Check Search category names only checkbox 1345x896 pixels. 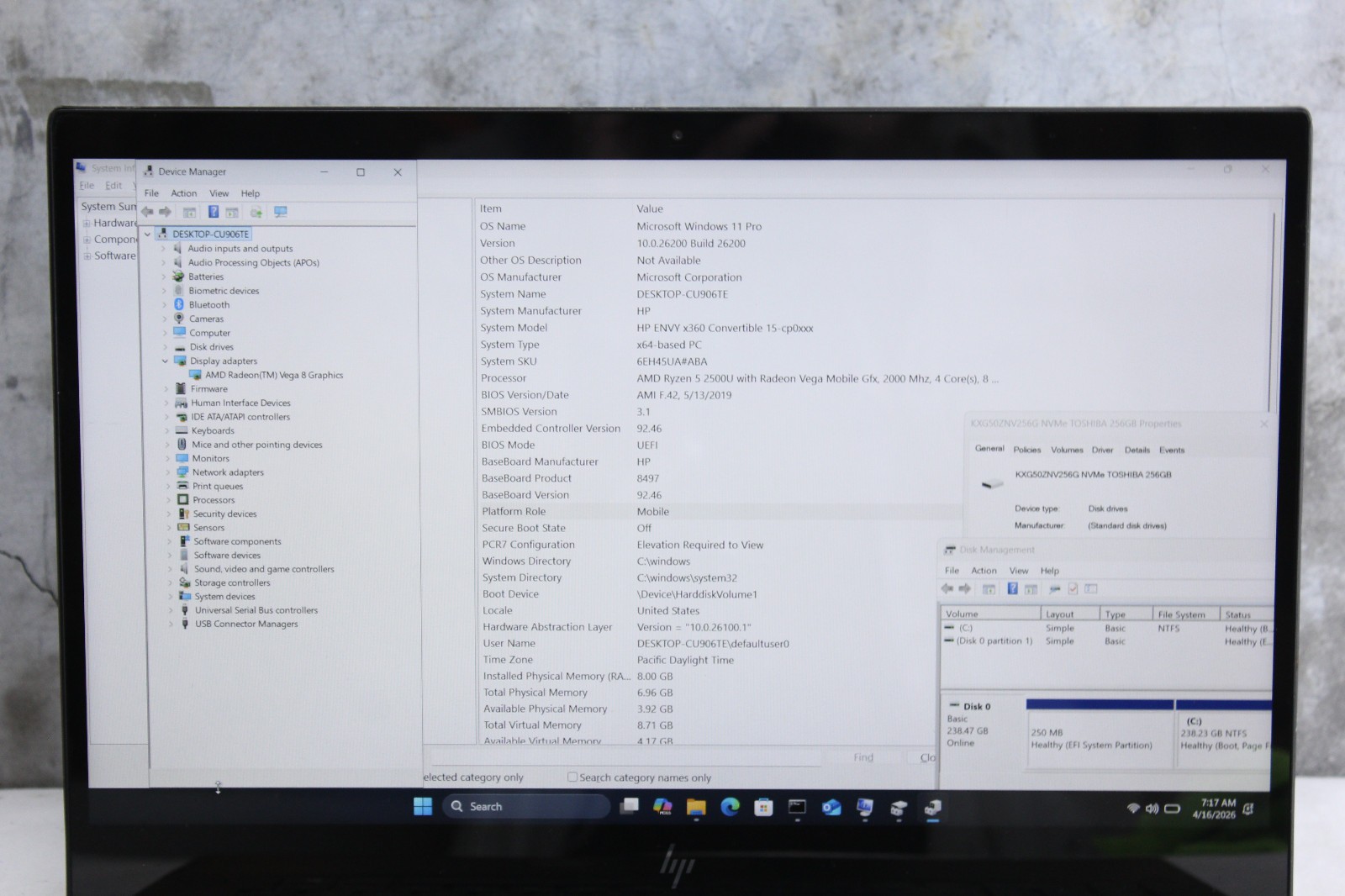572,777
